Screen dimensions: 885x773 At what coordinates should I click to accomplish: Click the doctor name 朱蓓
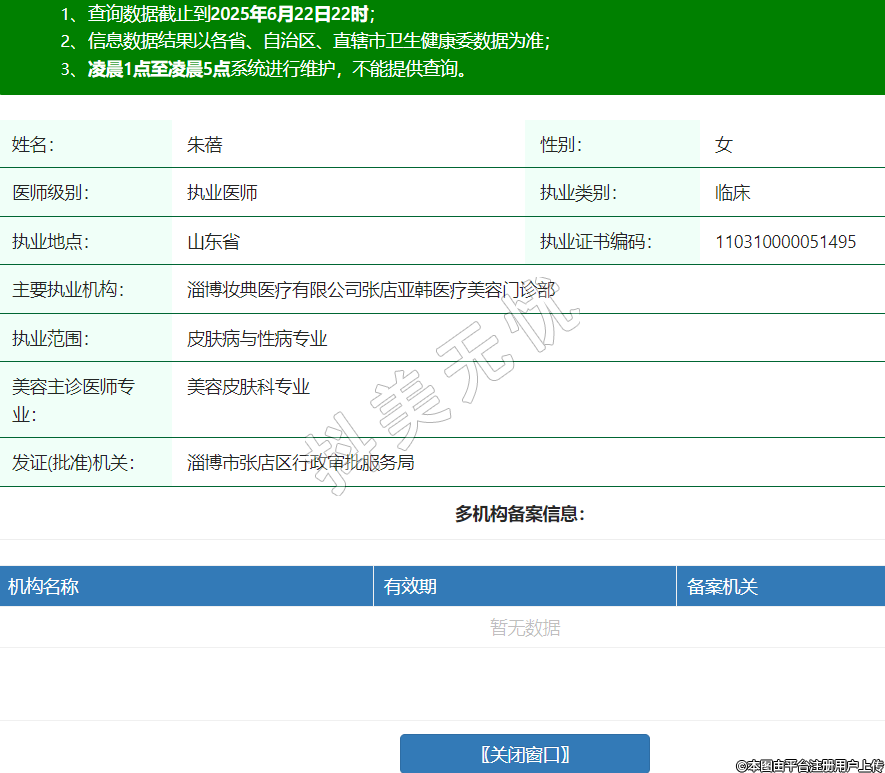click(x=204, y=145)
